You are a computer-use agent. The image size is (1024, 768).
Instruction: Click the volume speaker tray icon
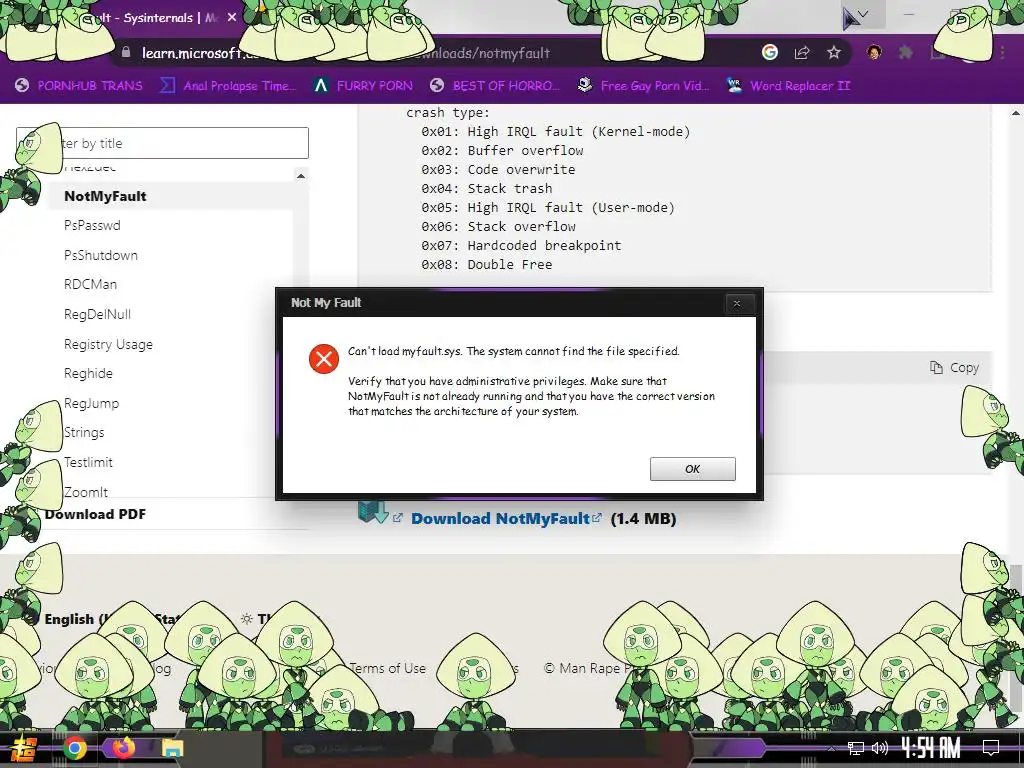(x=880, y=748)
